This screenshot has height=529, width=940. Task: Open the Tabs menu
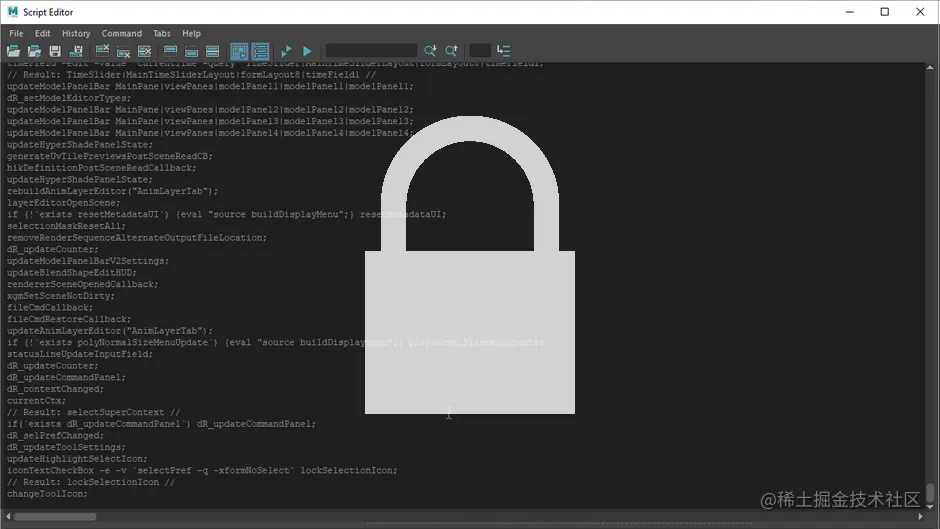click(162, 34)
